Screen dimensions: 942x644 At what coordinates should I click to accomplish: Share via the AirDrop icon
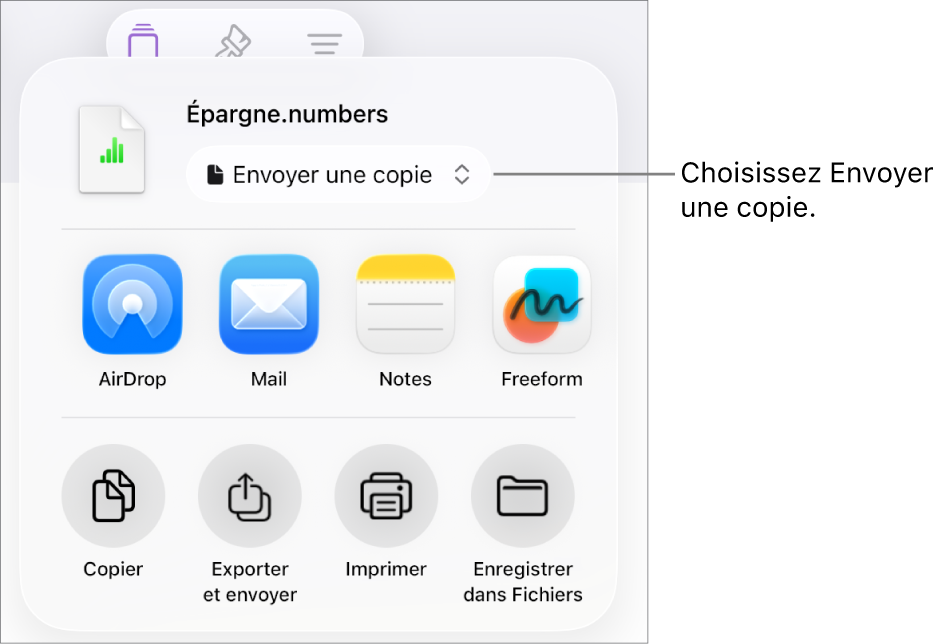[x=132, y=304]
